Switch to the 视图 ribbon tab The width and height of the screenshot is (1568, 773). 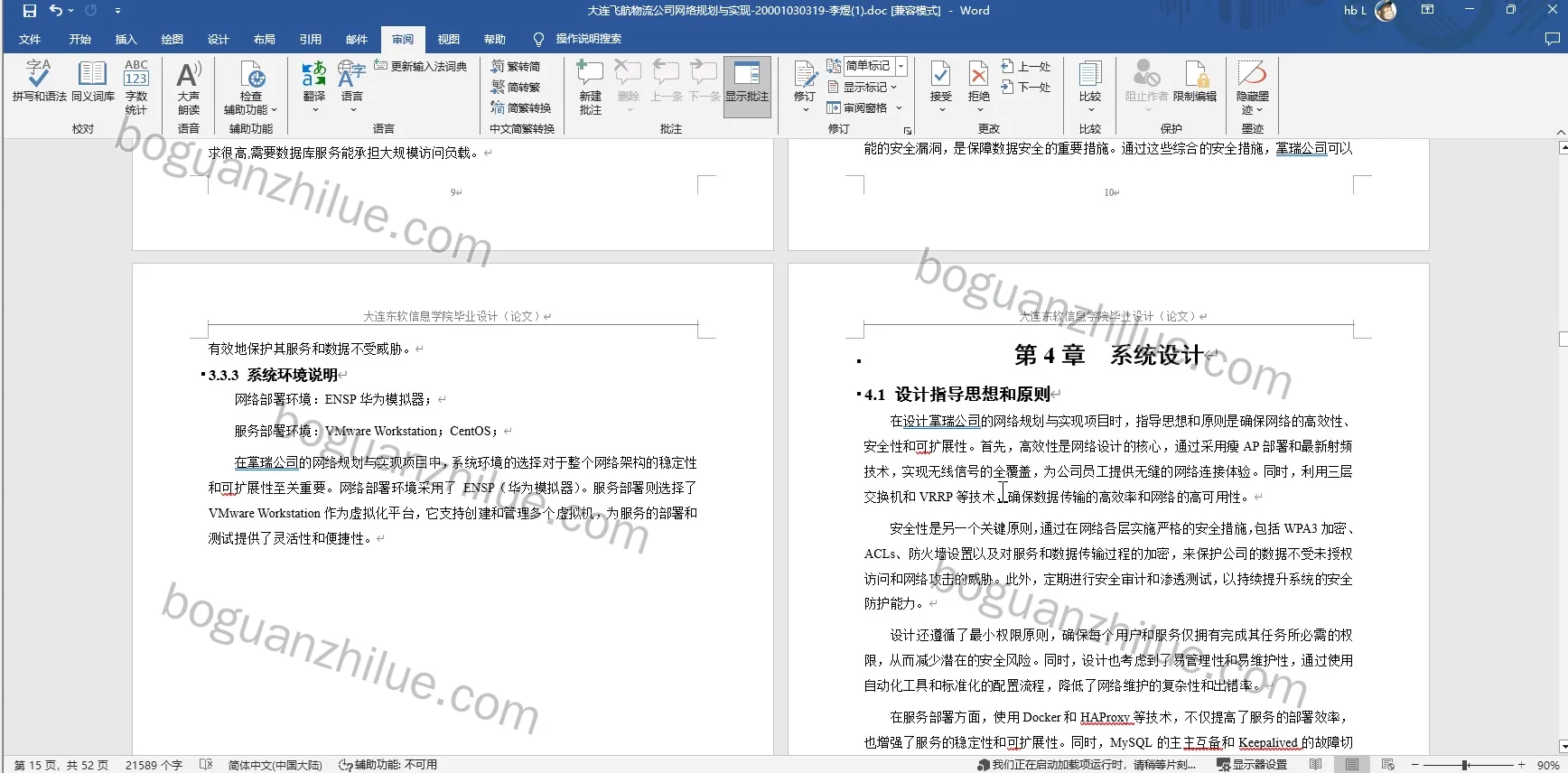[x=449, y=39]
